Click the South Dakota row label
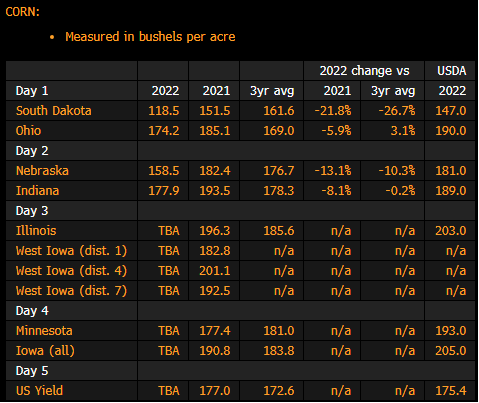 [x=54, y=111]
